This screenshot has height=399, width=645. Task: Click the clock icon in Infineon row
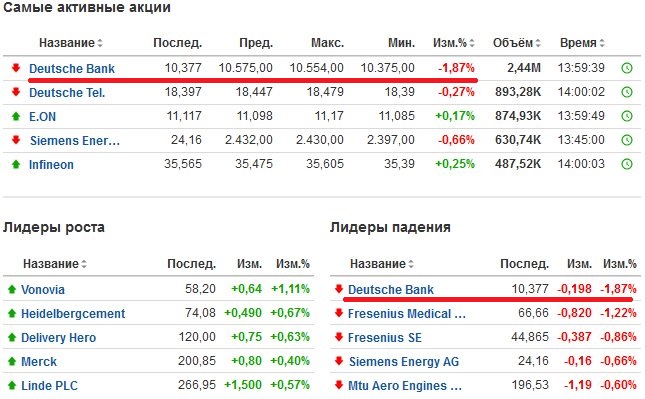point(626,164)
